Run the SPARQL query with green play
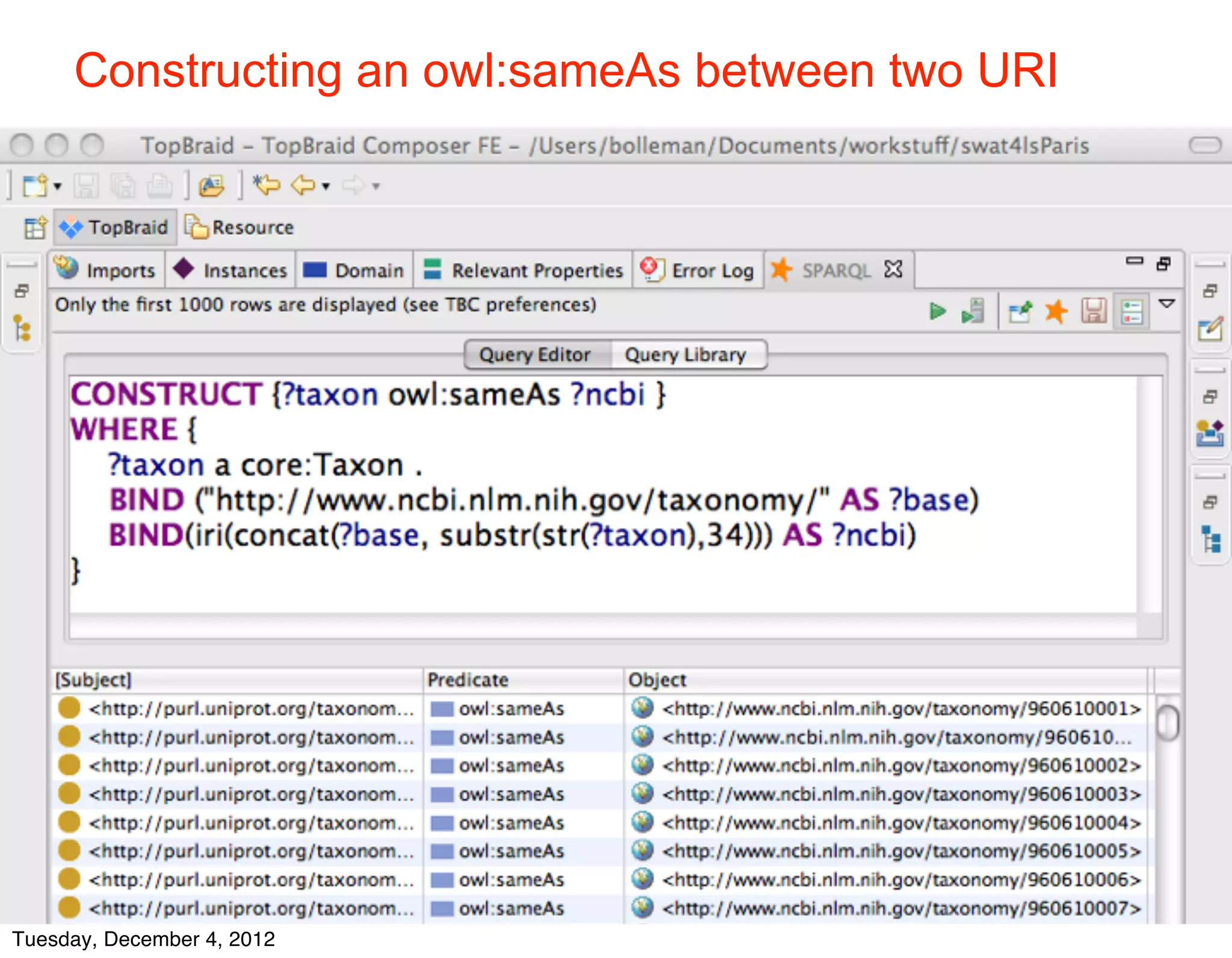Screen dimensions: 1232x958 click(937, 312)
